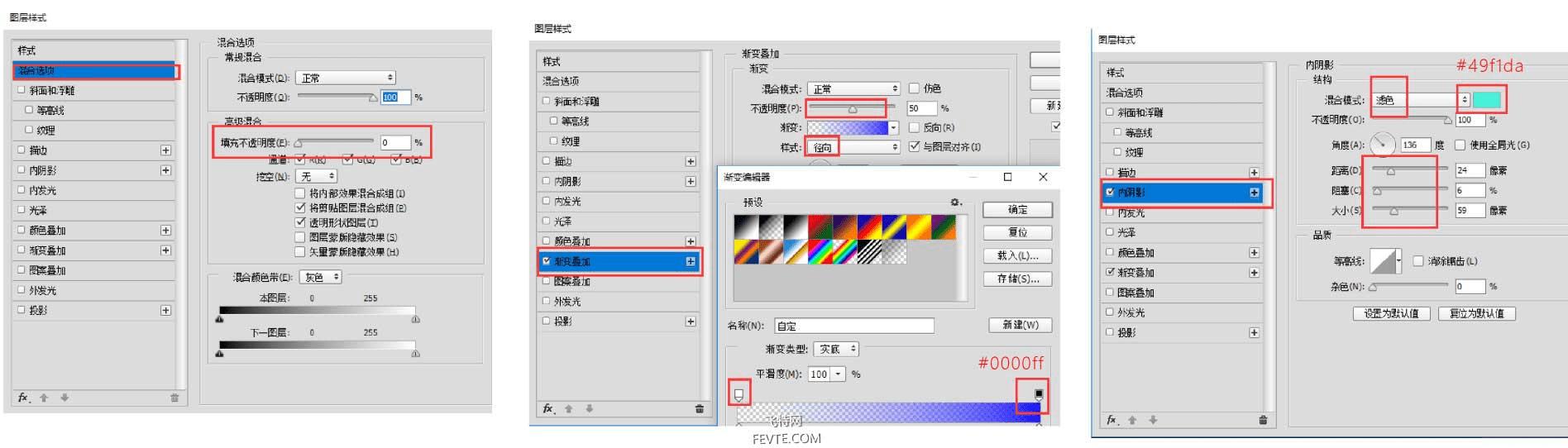This screenshot has width=1568, height=448.
Task: Enable 仿色 checkbox in Gradient Overlay
Action: [x=914, y=88]
